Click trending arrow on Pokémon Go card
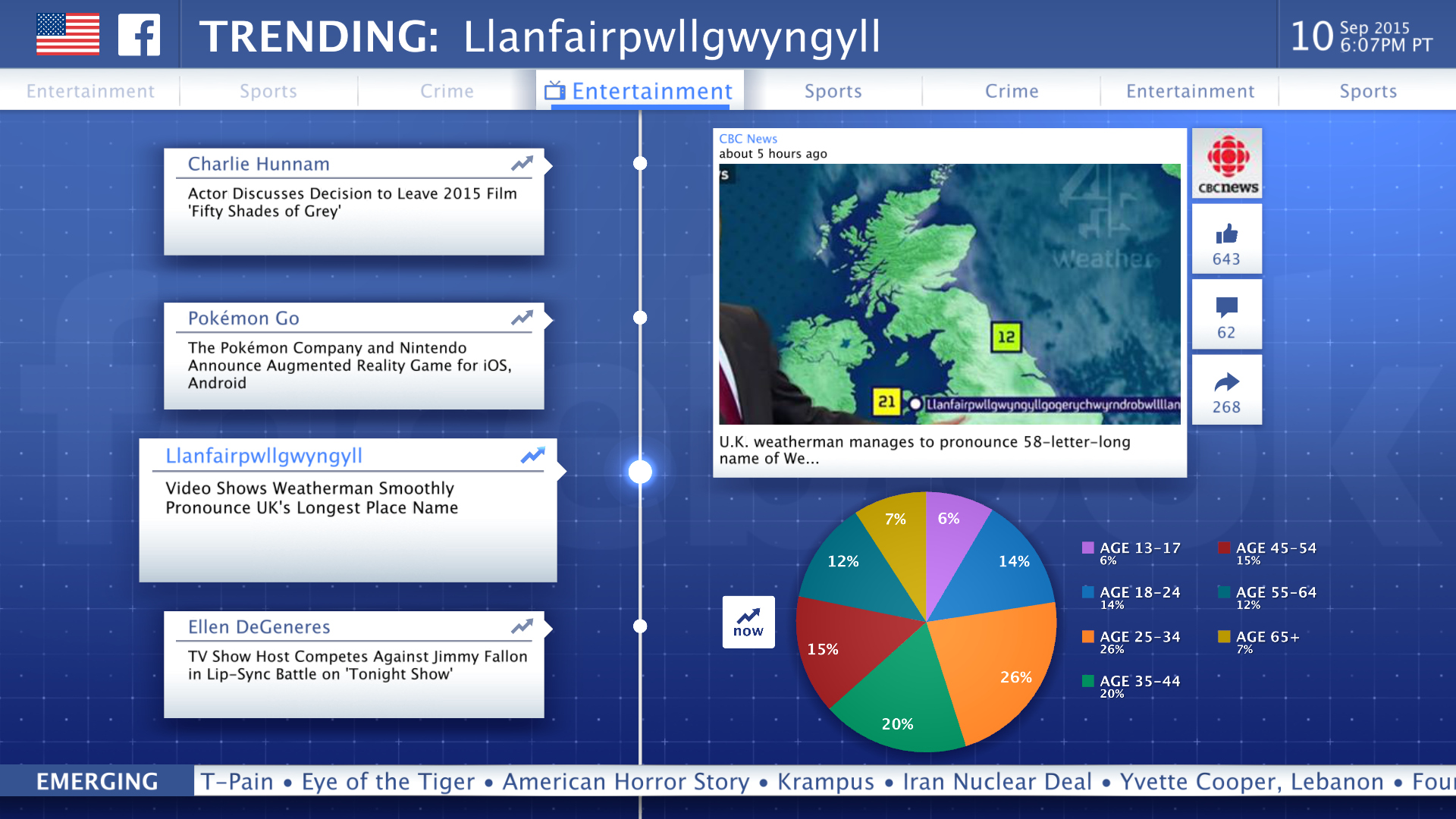 [522, 318]
